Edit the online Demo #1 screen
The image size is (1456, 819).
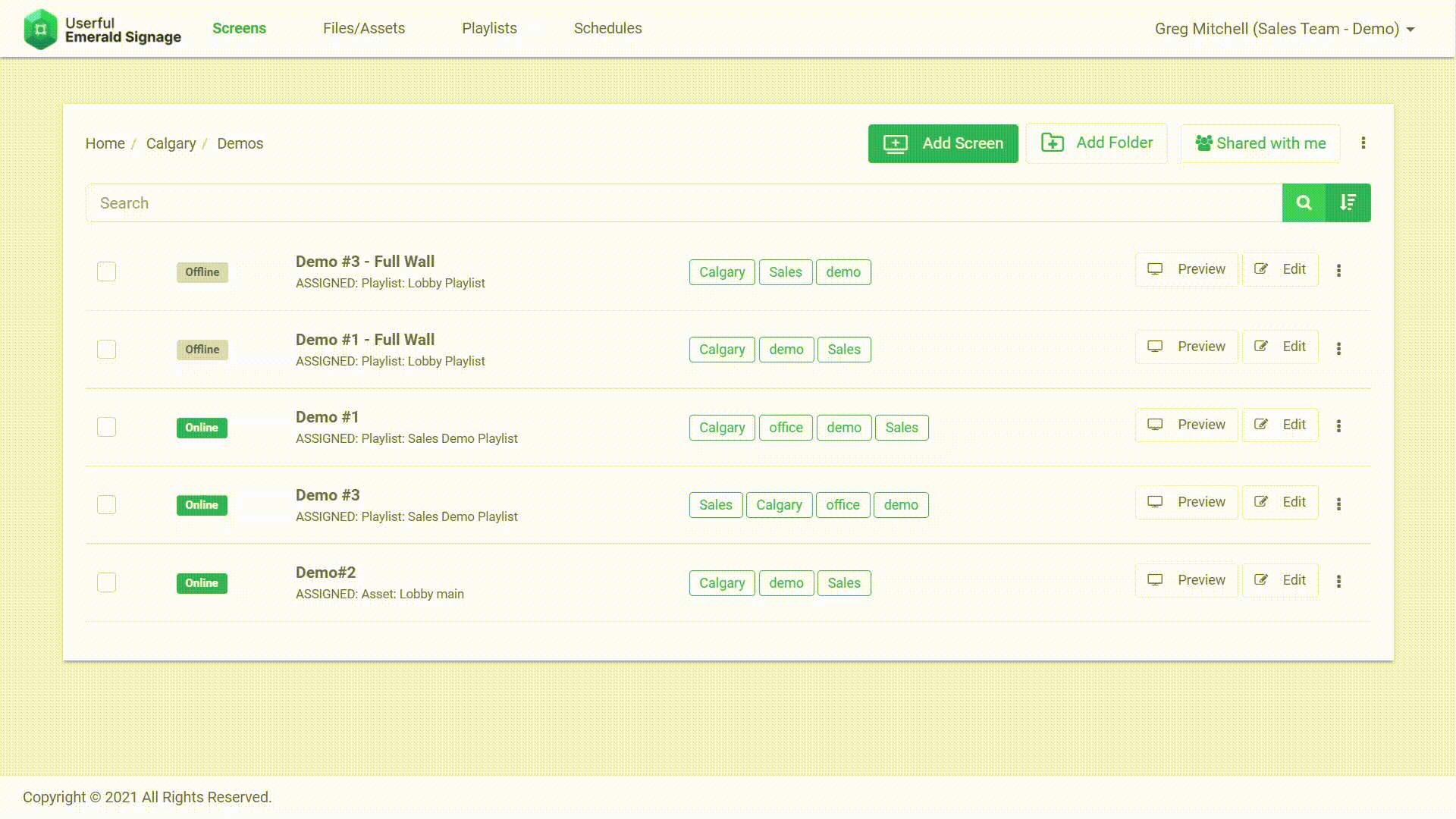pyautogui.click(x=1280, y=425)
